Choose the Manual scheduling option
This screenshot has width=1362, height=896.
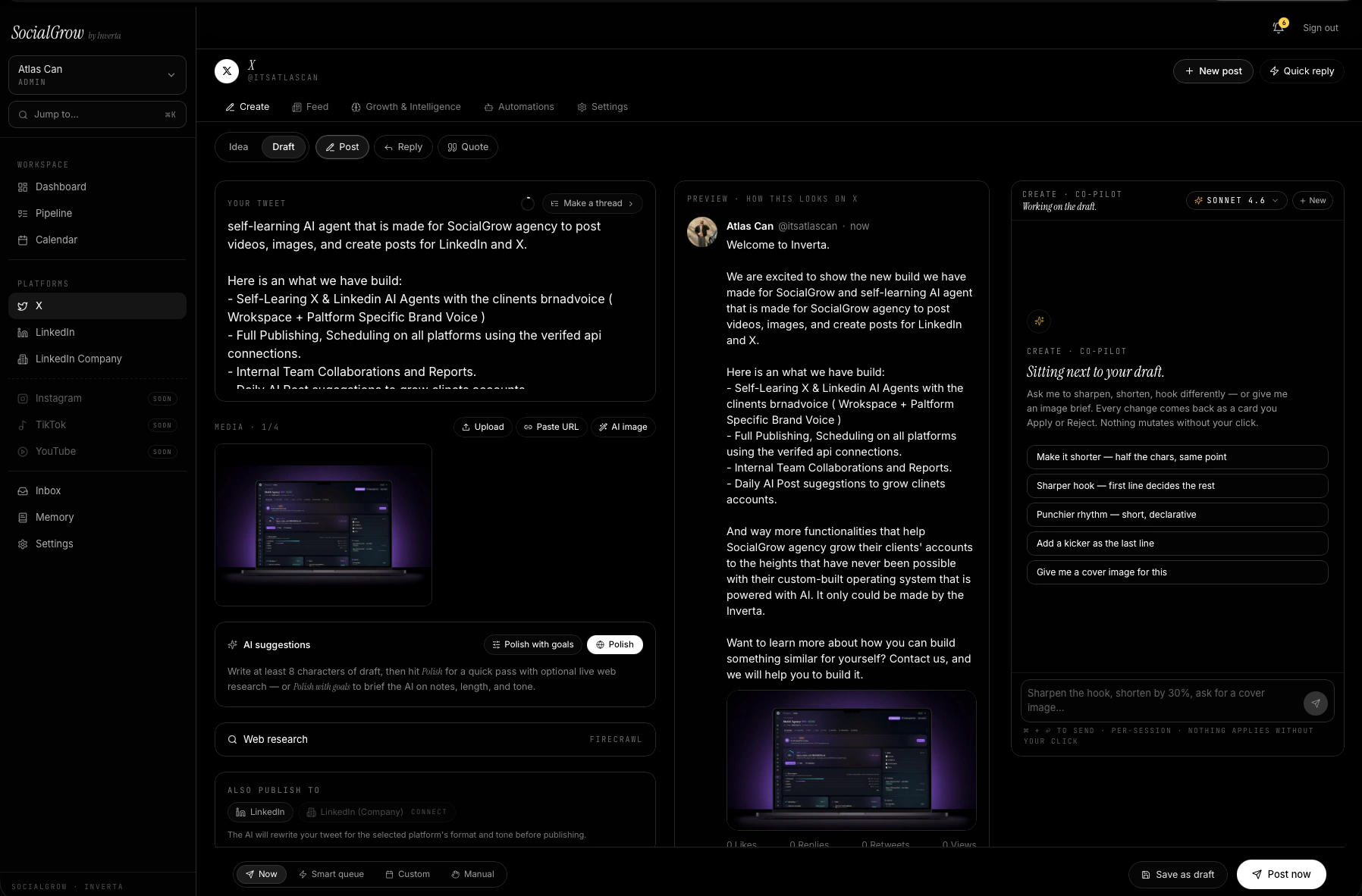click(472, 874)
